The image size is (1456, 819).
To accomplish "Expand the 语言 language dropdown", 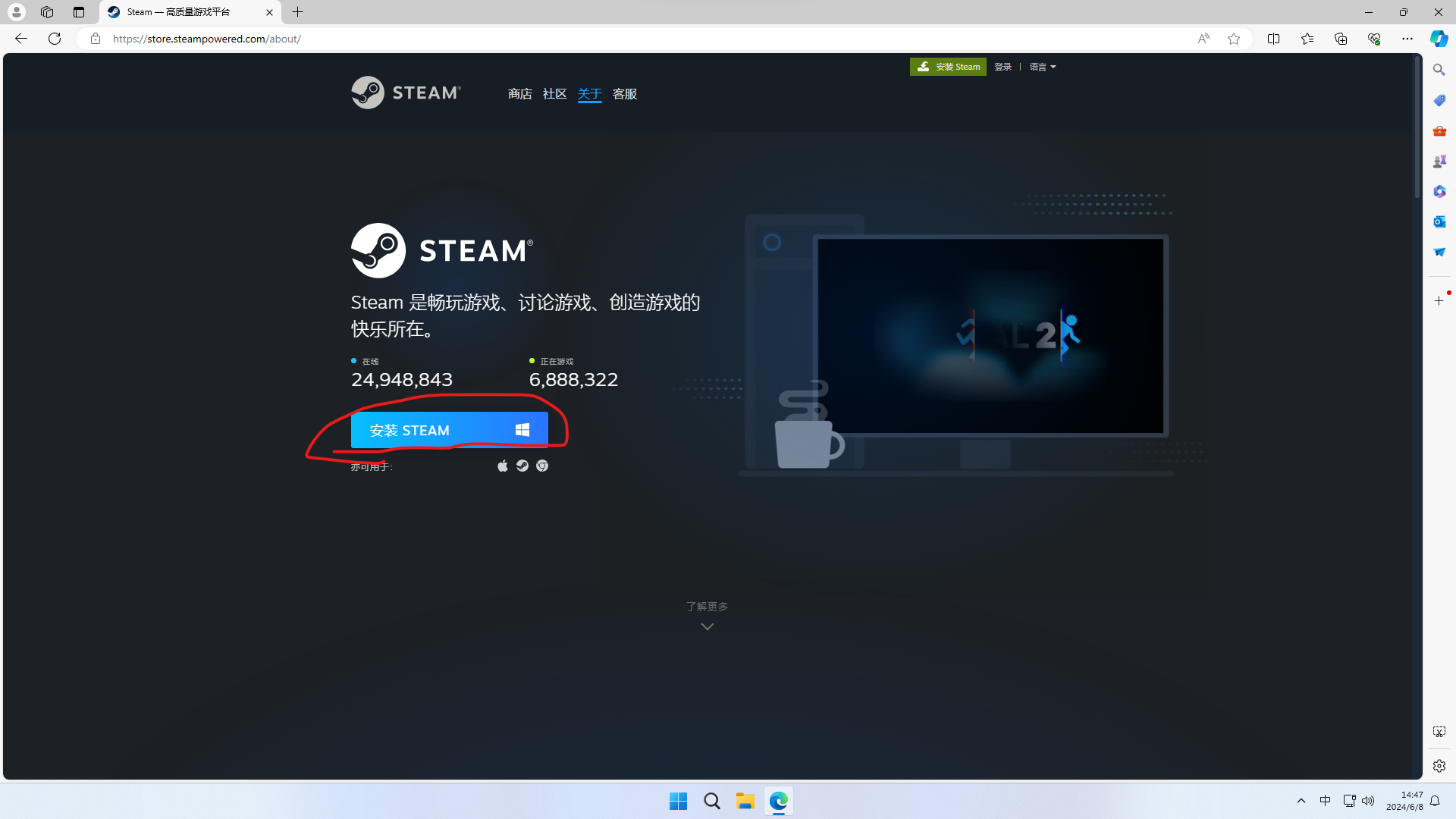I will pos(1043,67).
